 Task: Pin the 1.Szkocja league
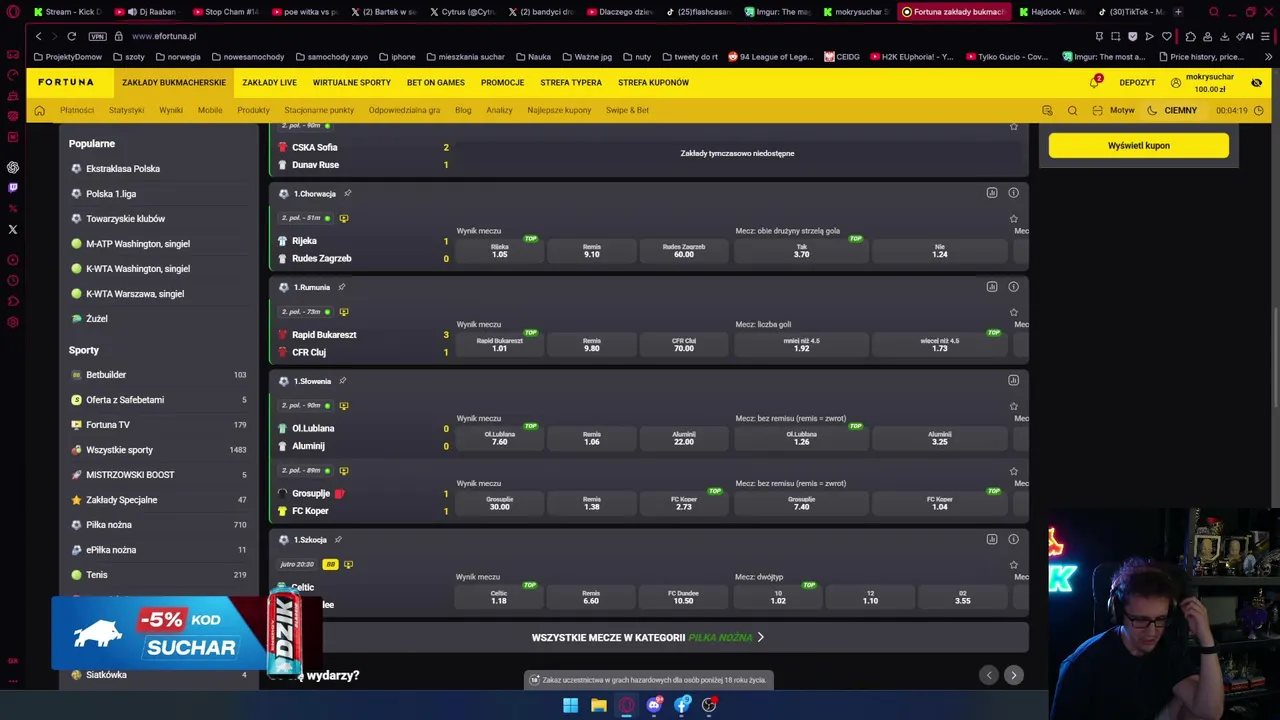point(338,539)
